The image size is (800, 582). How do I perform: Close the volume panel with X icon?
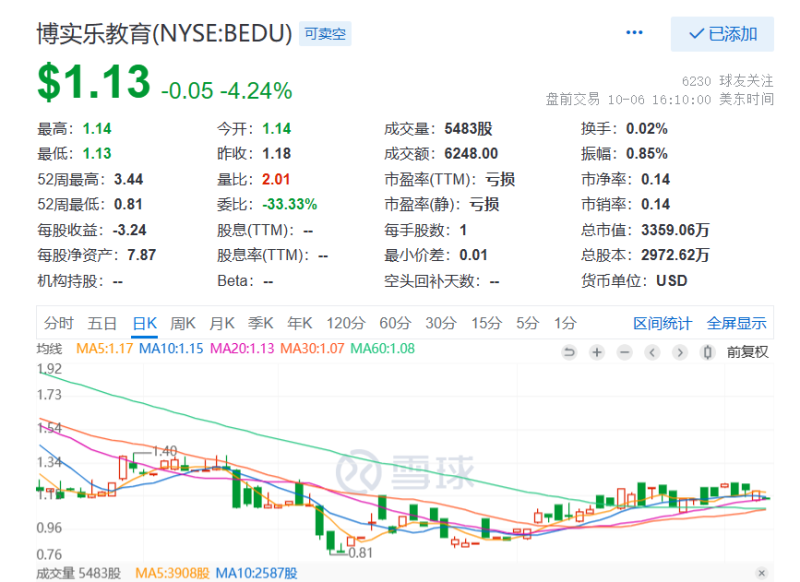pyautogui.click(x=762, y=573)
